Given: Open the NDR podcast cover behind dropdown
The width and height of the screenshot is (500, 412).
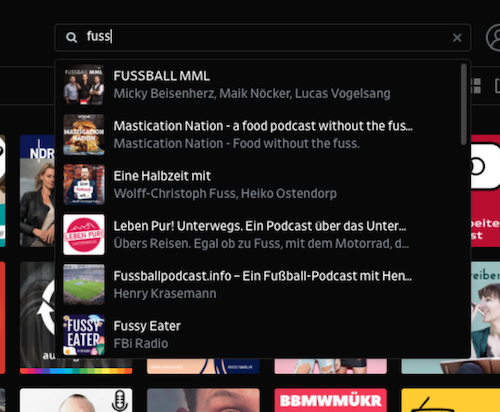Looking at the screenshot, I should (37, 191).
